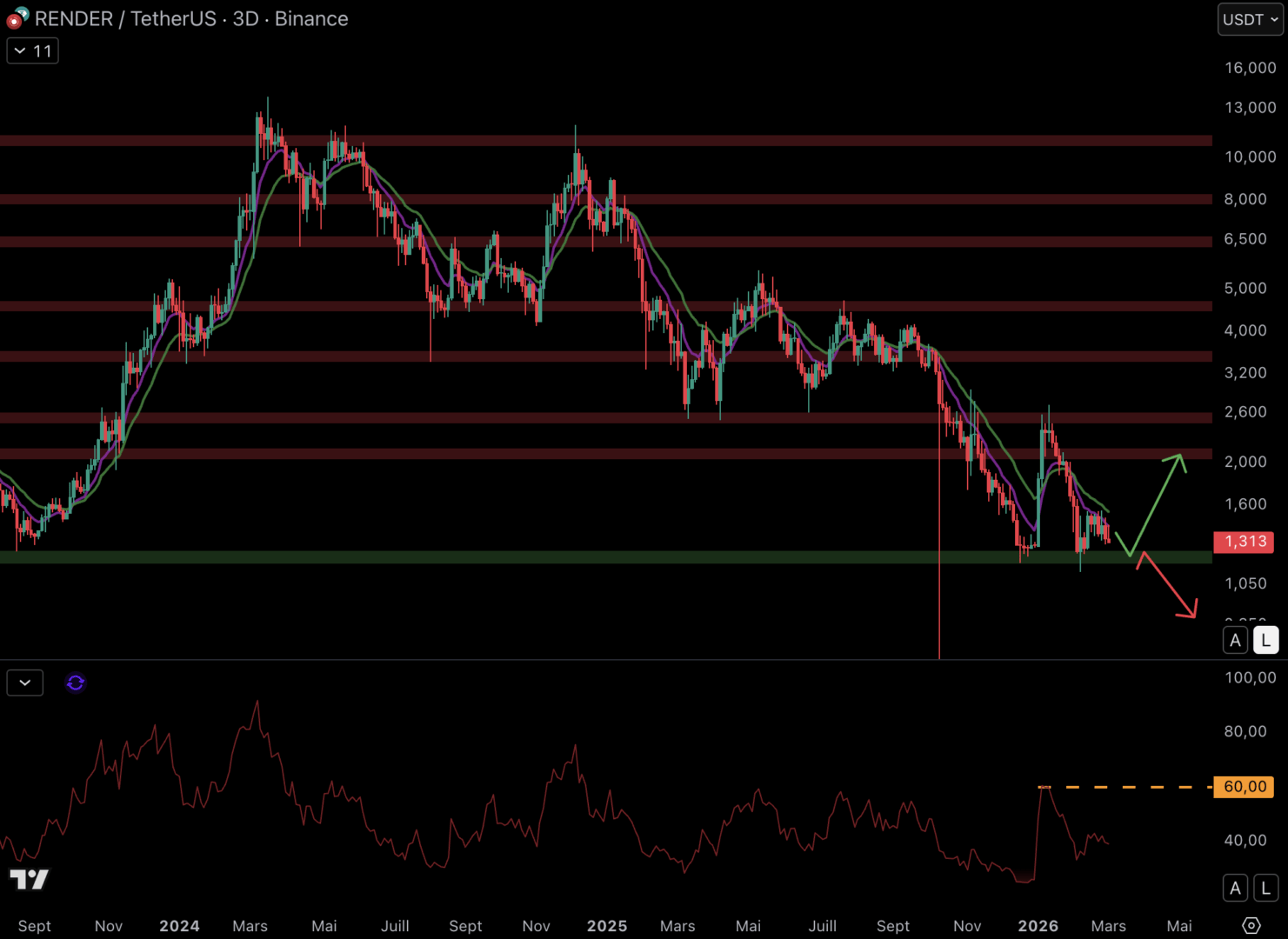1288x939 pixels.
Task: Click the RENDER coin logo icon
Action: (x=17, y=18)
